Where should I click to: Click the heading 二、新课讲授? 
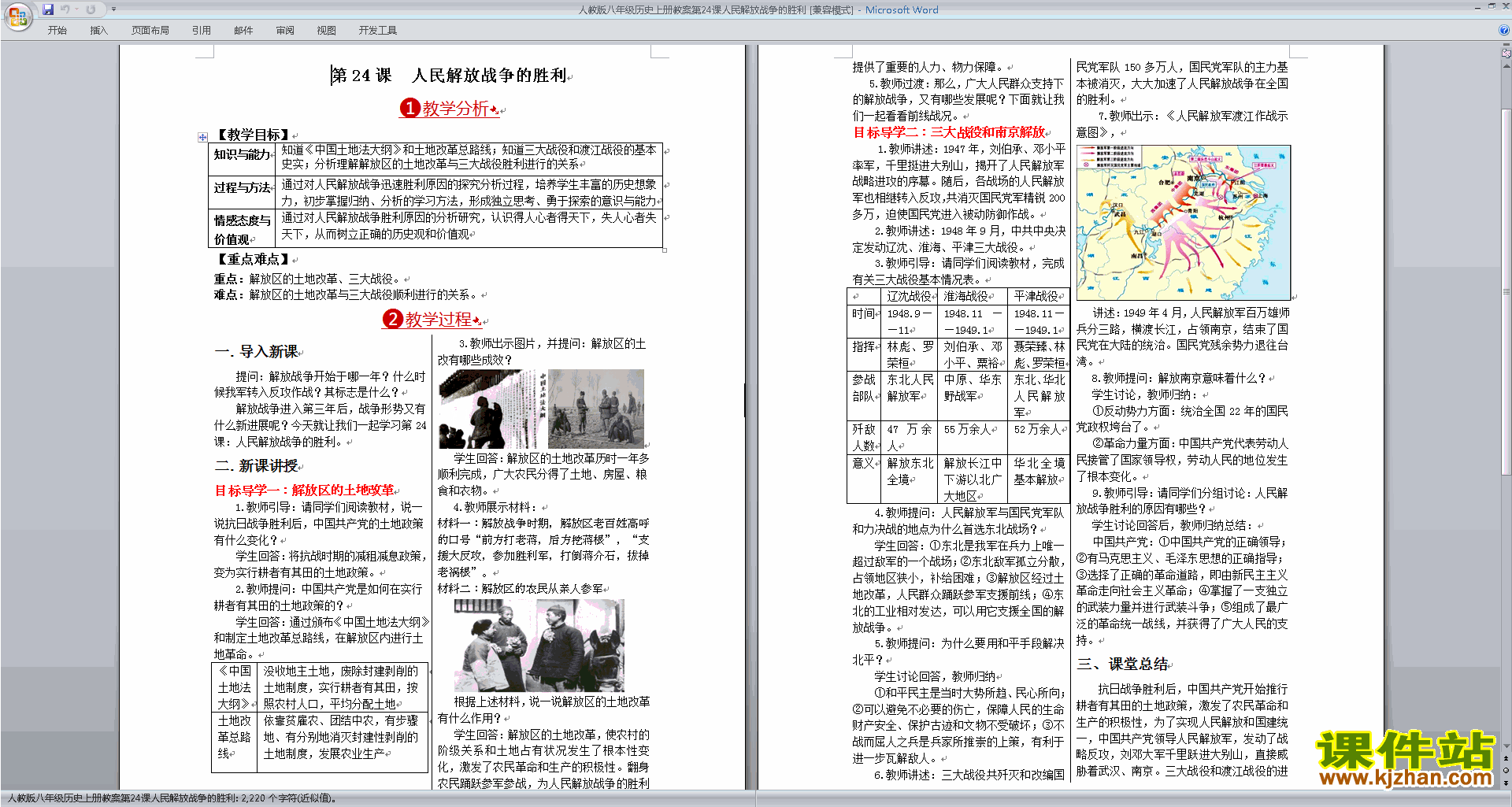pos(256,465)
